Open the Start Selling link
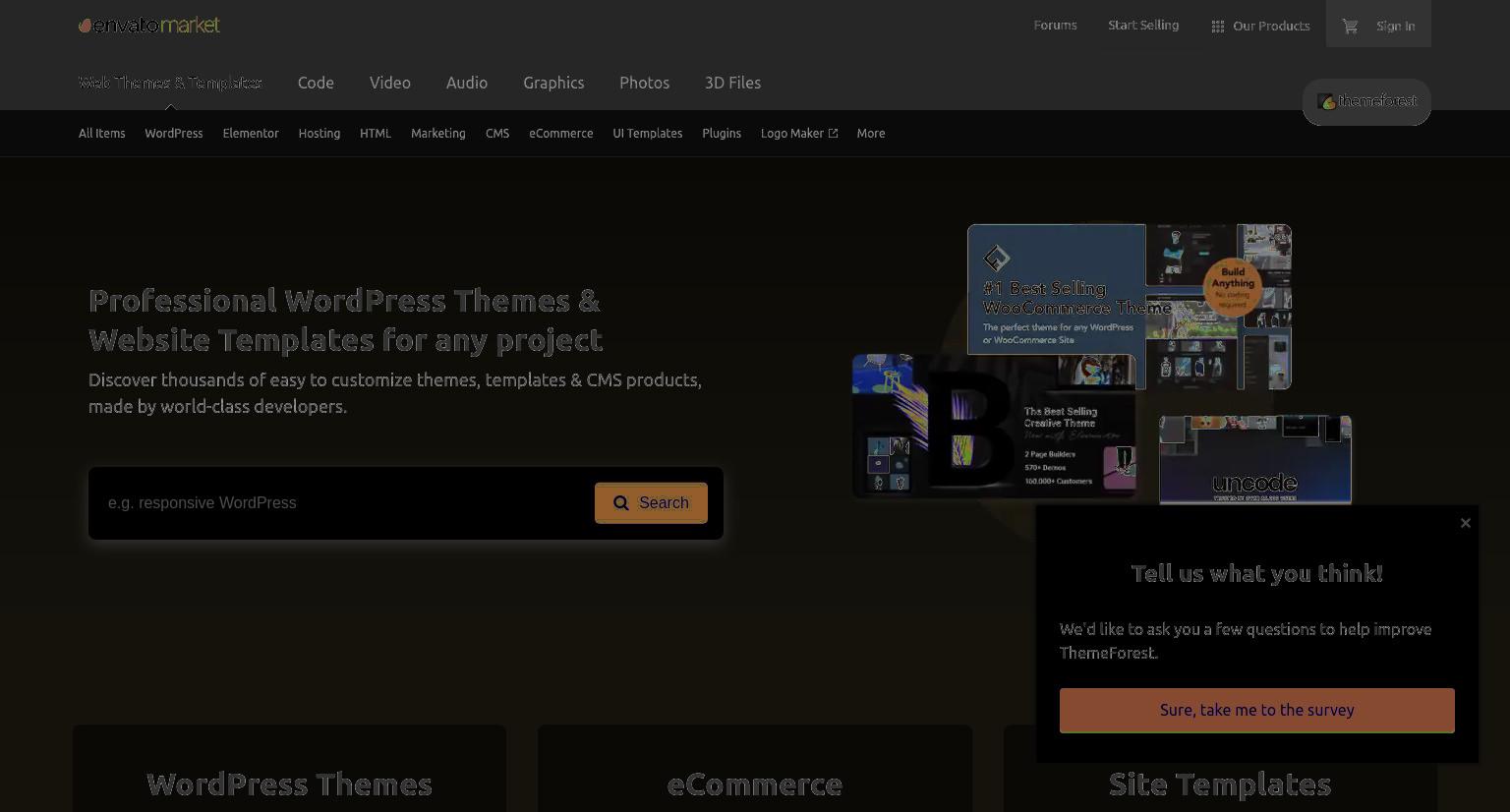Image resolution: width=1510 pixels, height=812 pixels. [x=1143, y=26]
